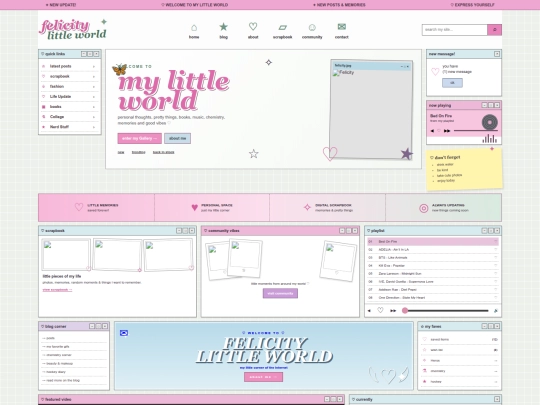
Task: Click the purple star on Felicity photo
Action: [x=407, y=154]
